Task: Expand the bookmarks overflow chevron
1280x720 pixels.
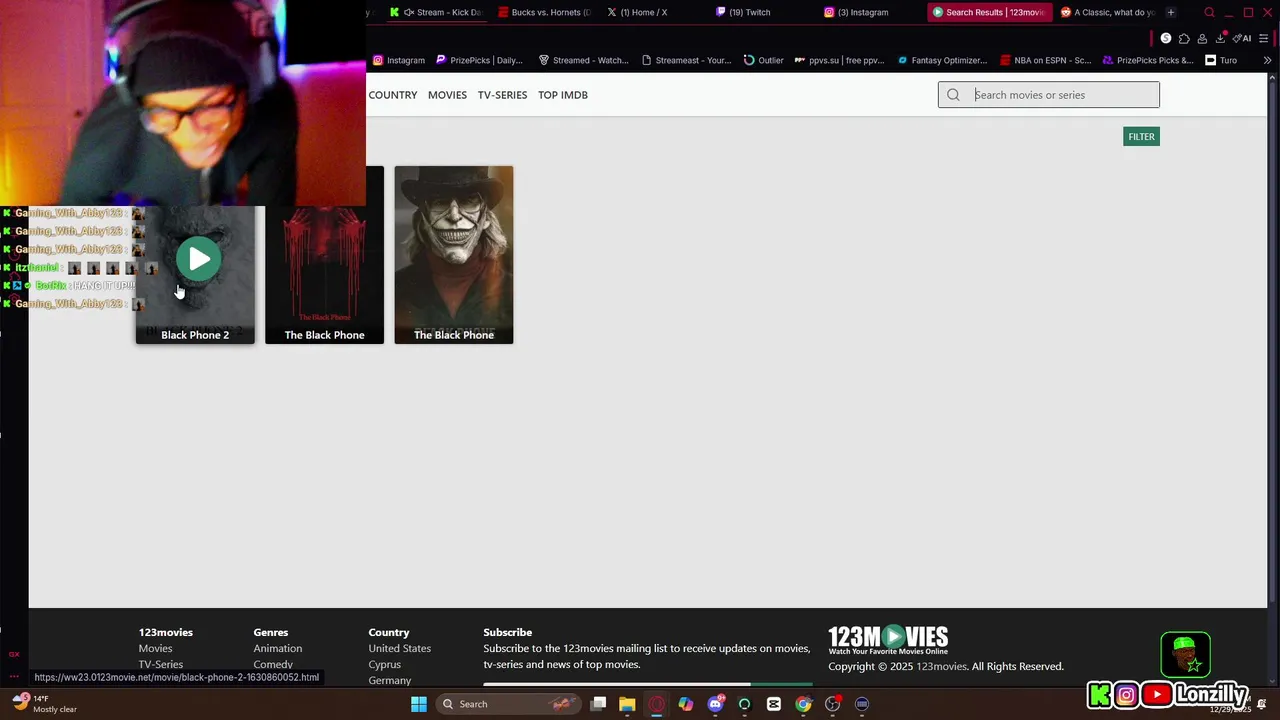Action: tap(1267, 60)
